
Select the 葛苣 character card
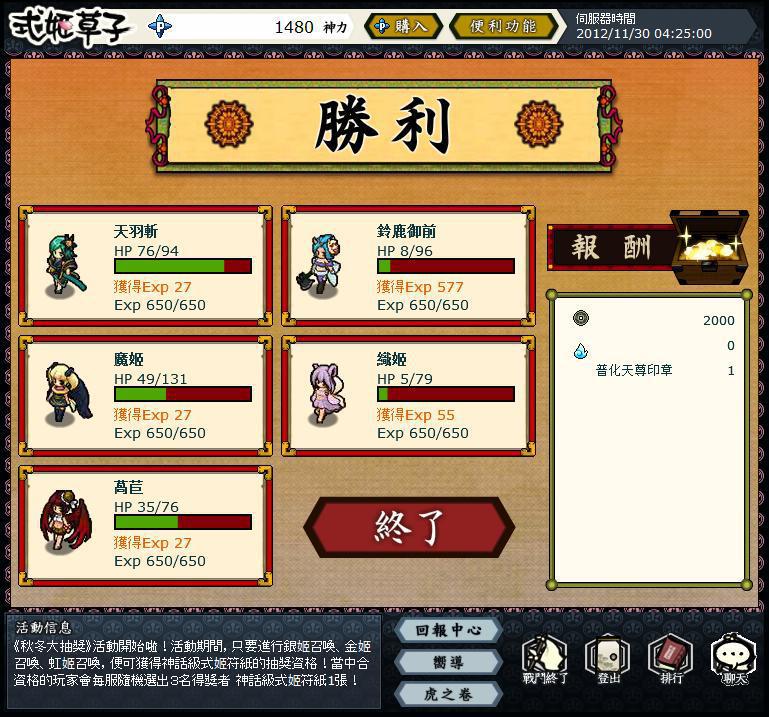point(146,526)
